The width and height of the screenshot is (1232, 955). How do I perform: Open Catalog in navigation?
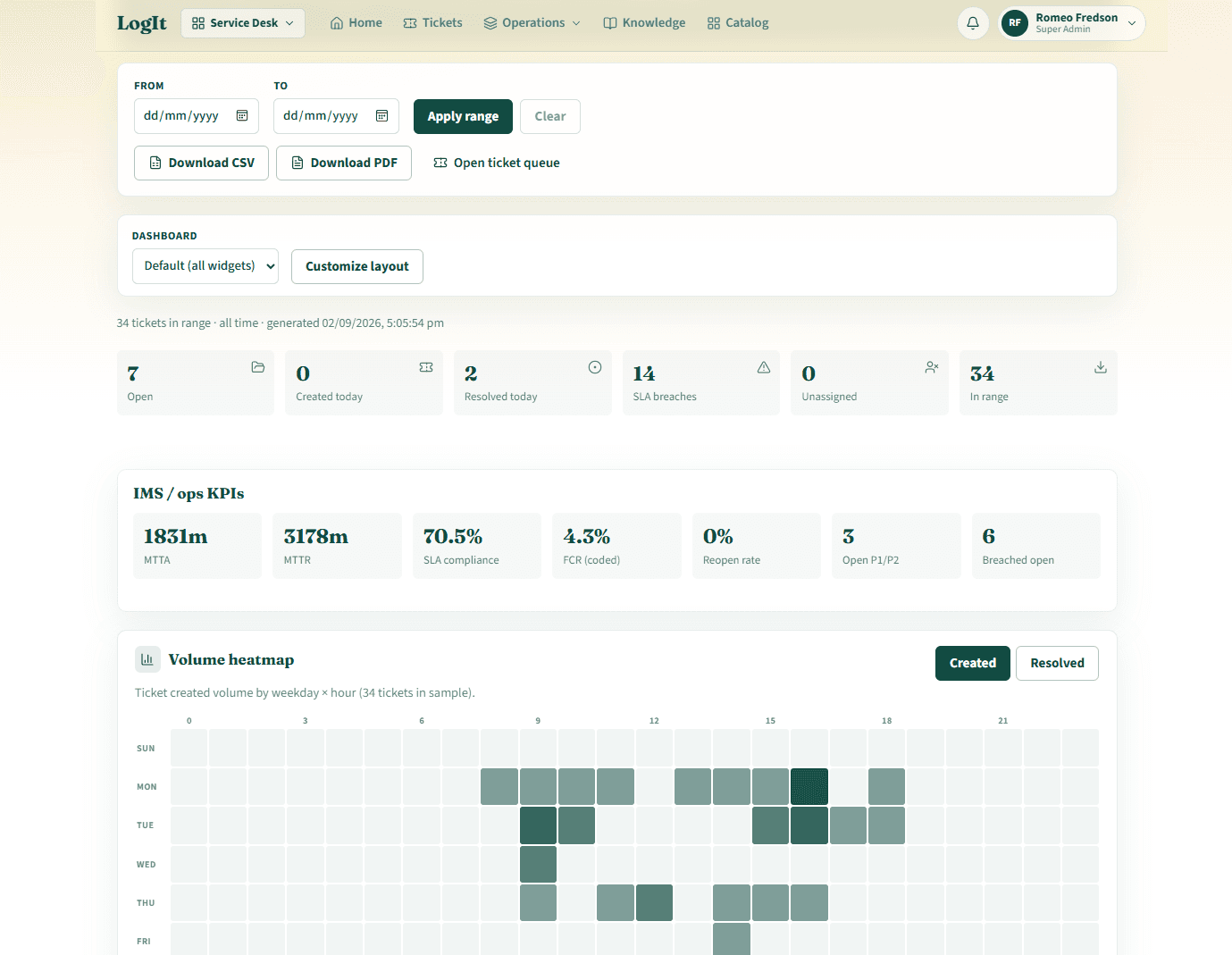(x=738, y=23)
